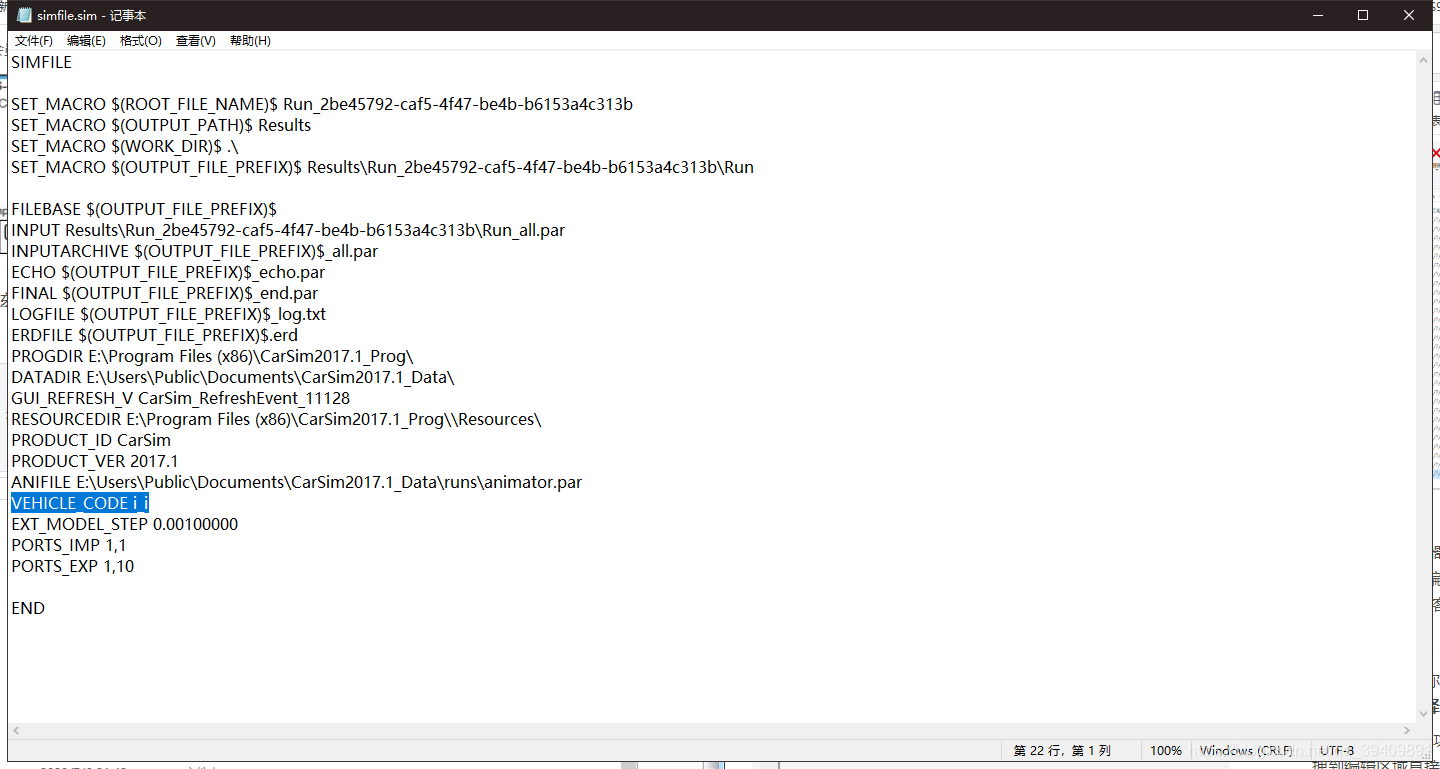Click the PROGDIR CarSim2017.1_Prog line
Screen dimensions: 1440x769
click(212, 356)
